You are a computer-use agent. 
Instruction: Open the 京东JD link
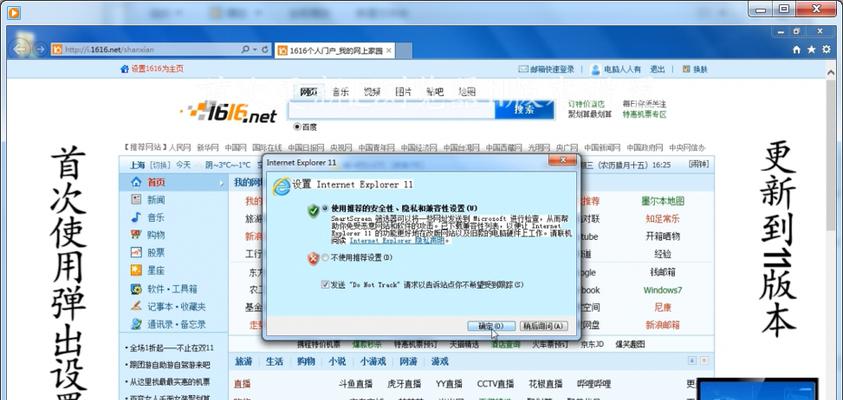point(592,344)
